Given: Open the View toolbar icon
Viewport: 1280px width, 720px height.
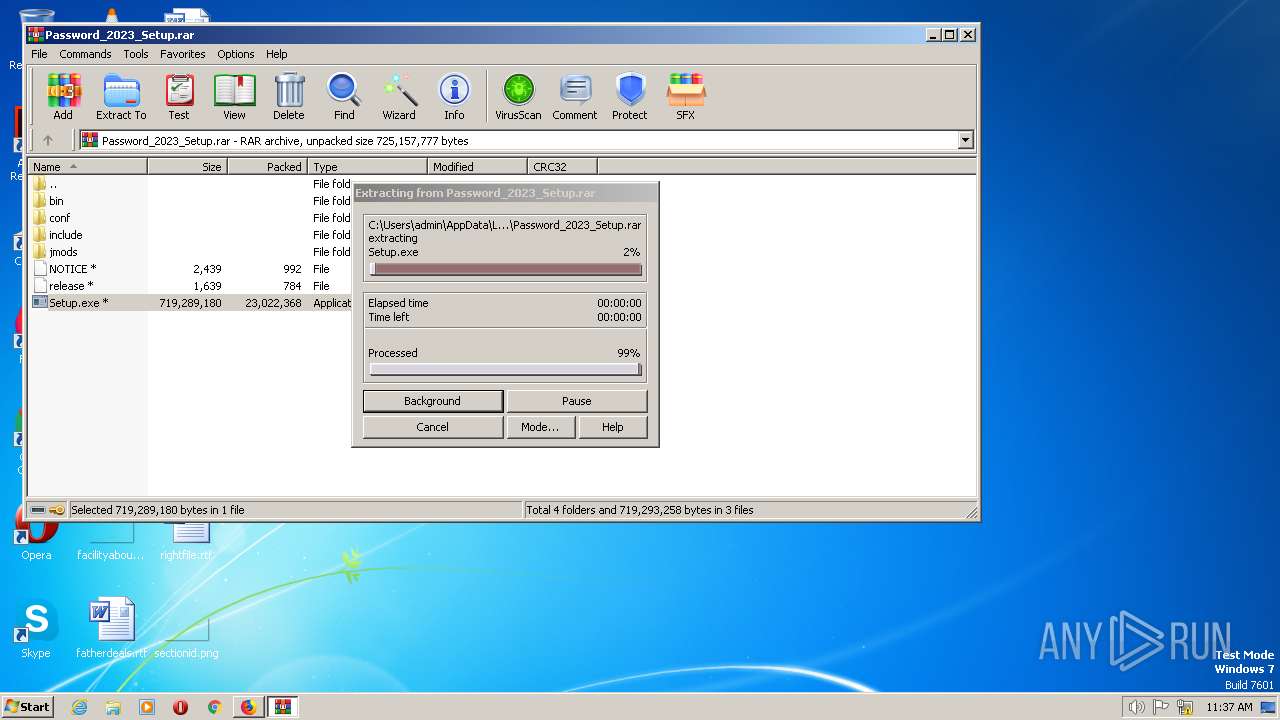Looking at the screenshot, I should tap(234, 97).
